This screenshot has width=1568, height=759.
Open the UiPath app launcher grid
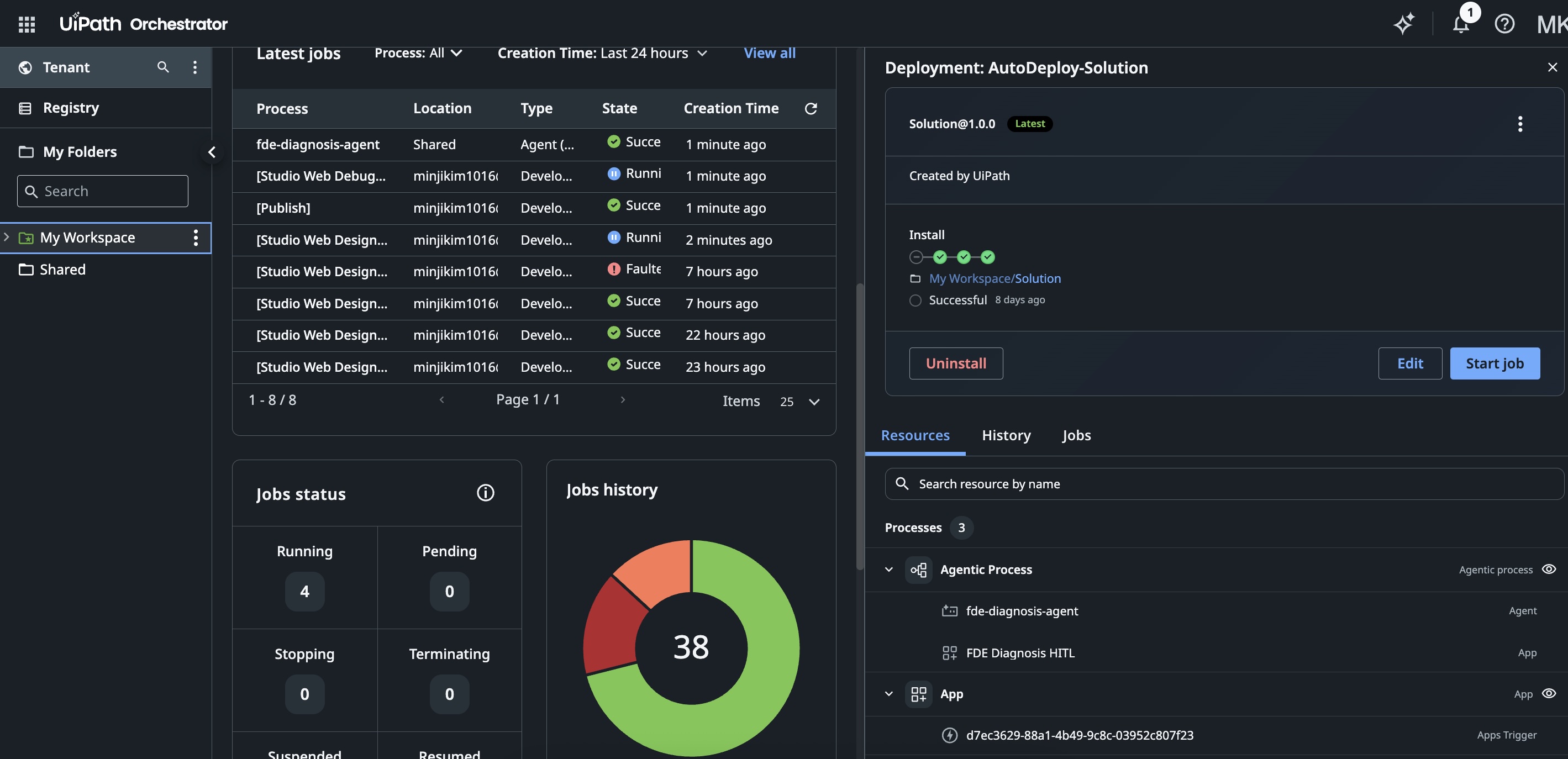point(27,24)
